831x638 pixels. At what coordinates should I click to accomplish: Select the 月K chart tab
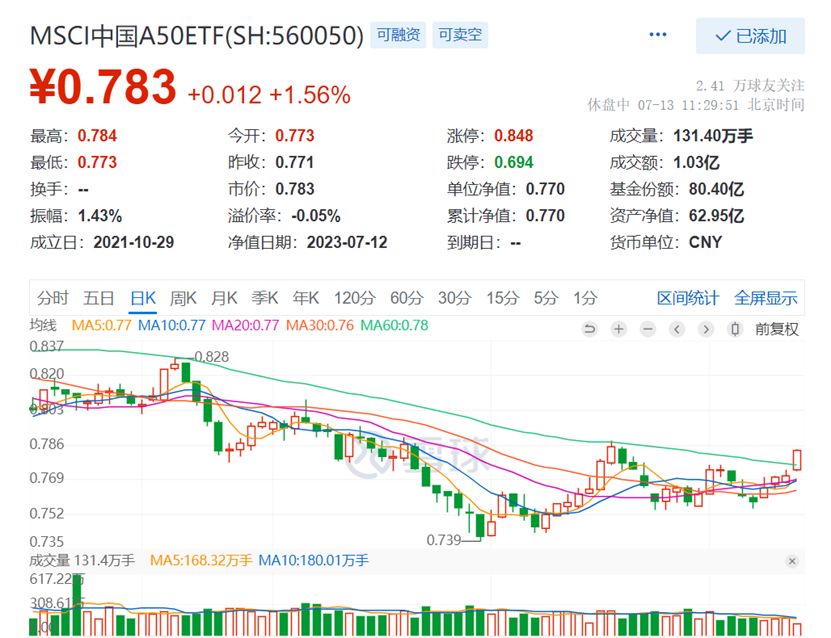point(224,298)
